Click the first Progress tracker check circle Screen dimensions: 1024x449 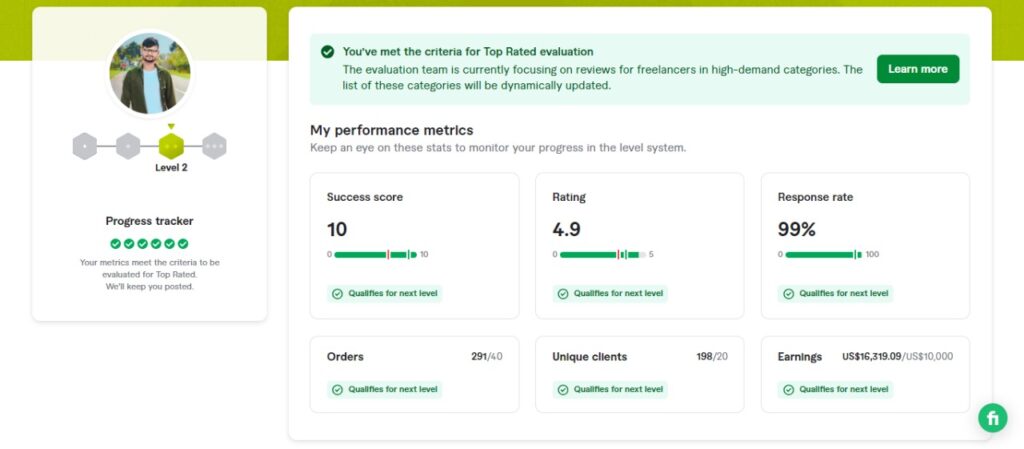[116, 243]
